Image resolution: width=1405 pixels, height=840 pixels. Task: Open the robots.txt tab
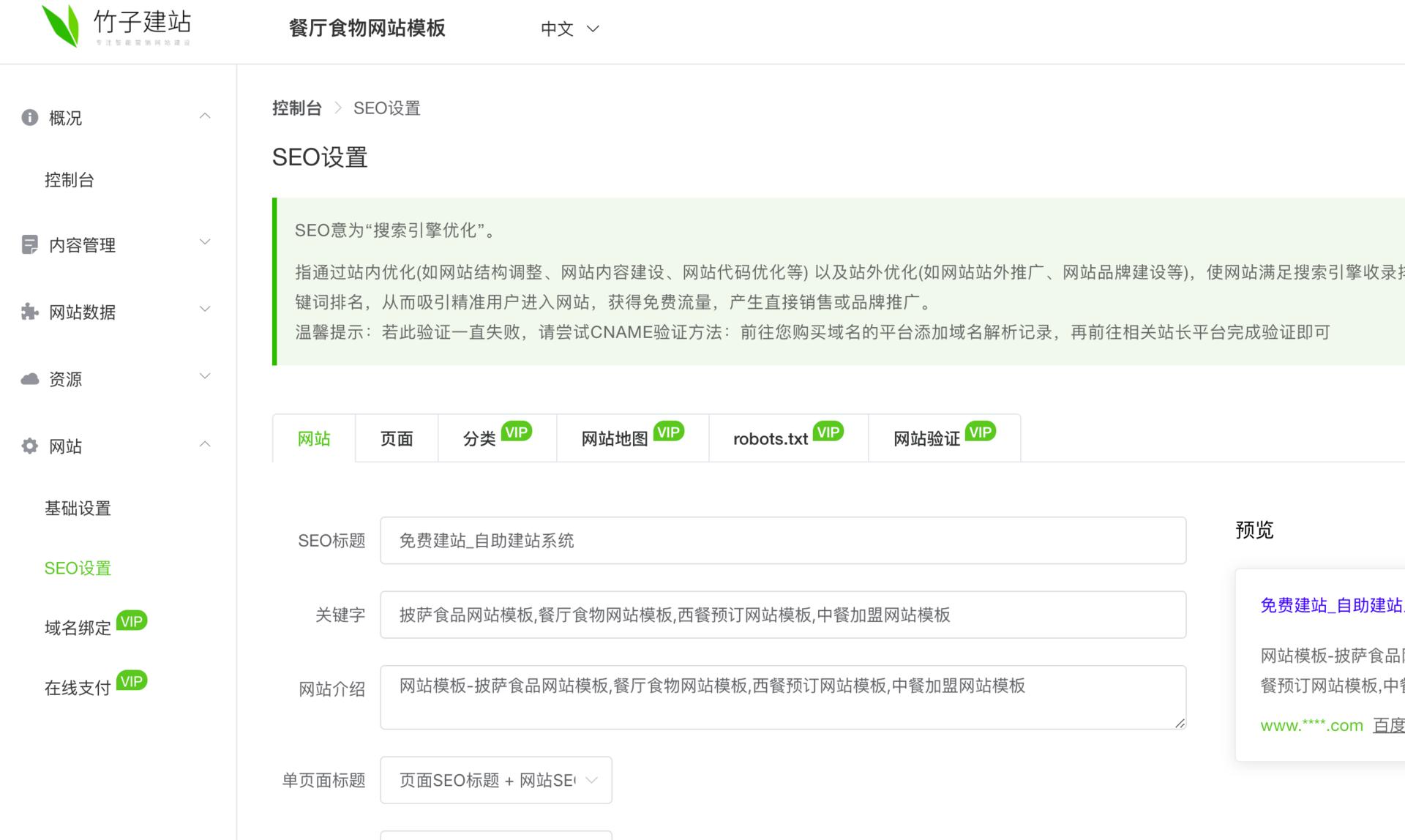769,438
